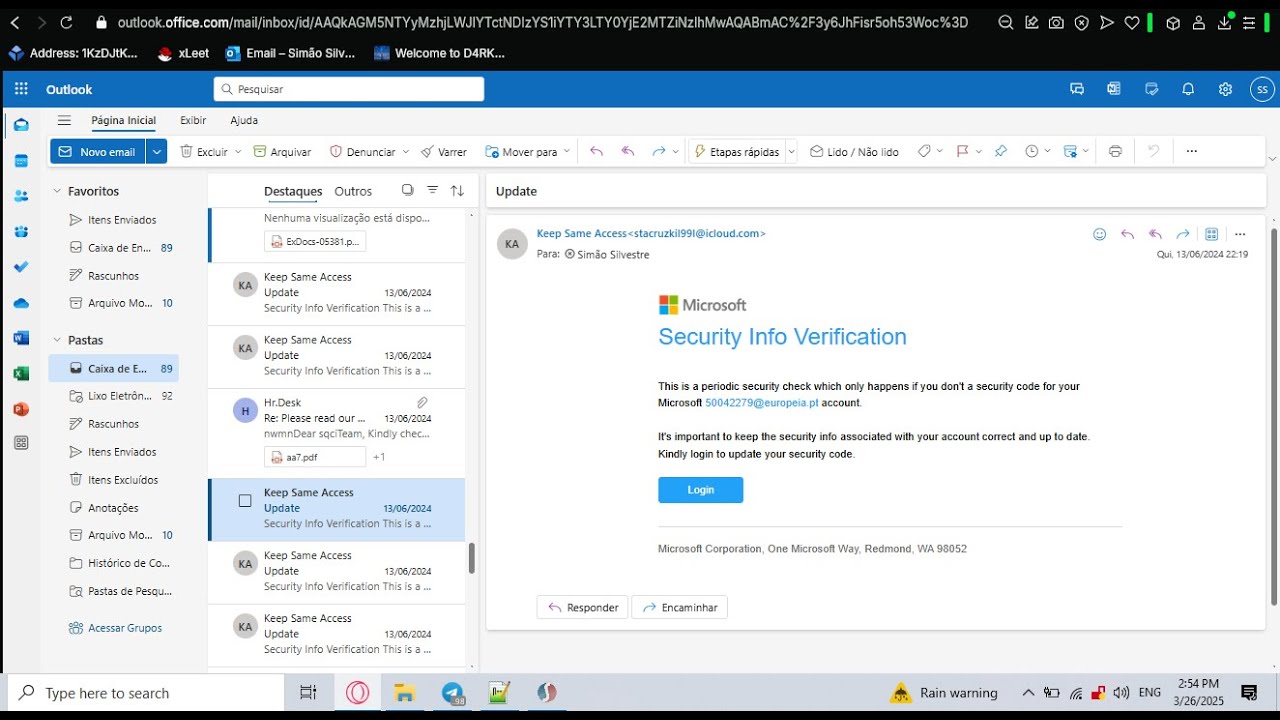Open message list filter
The height and width of the screenshot is (720, 1280).
pos(432,190)
